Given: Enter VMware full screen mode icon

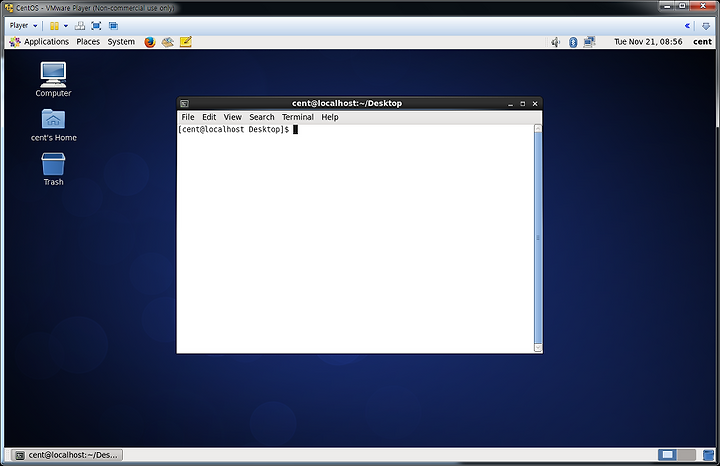Looking at the screenshot, I should [96, 26].
